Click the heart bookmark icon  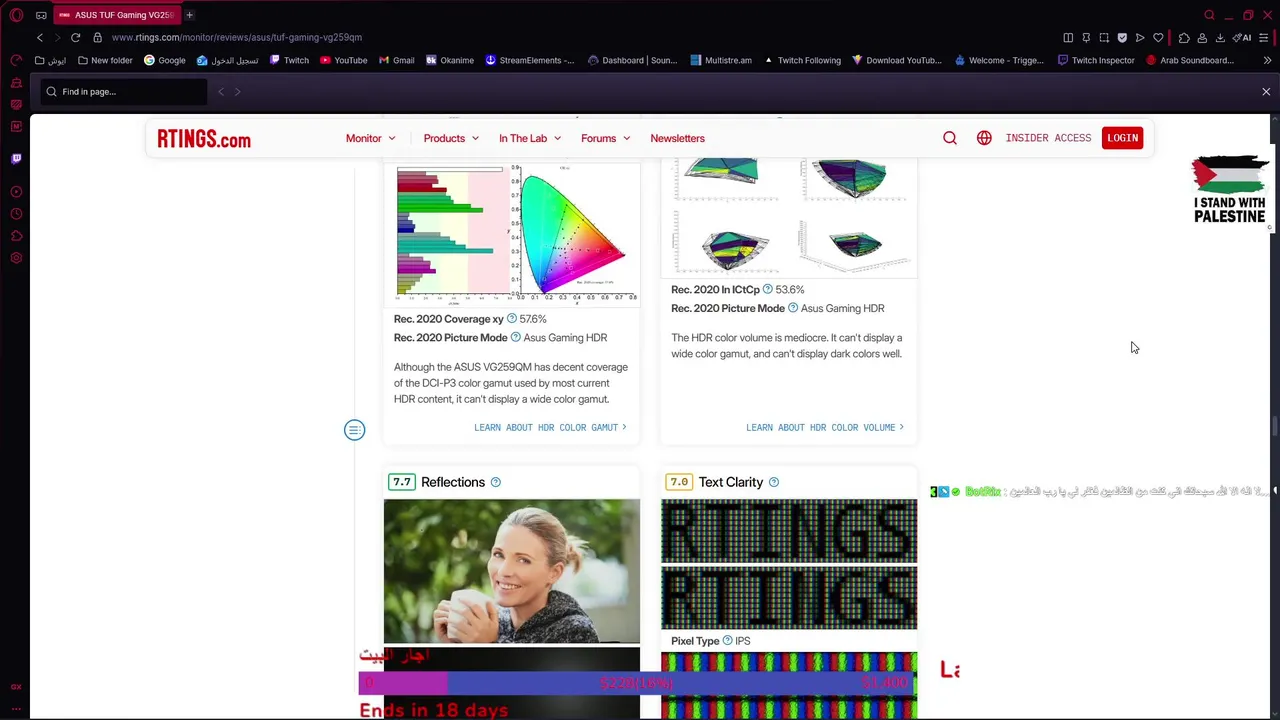(x=1158, y=38)
